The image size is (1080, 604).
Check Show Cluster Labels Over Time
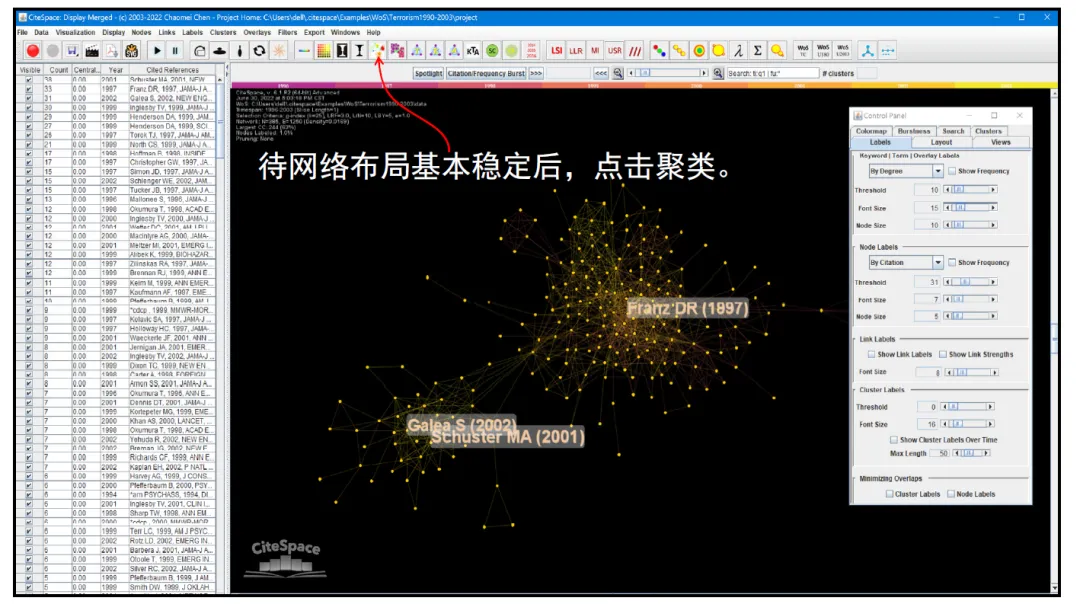[894, 439]
